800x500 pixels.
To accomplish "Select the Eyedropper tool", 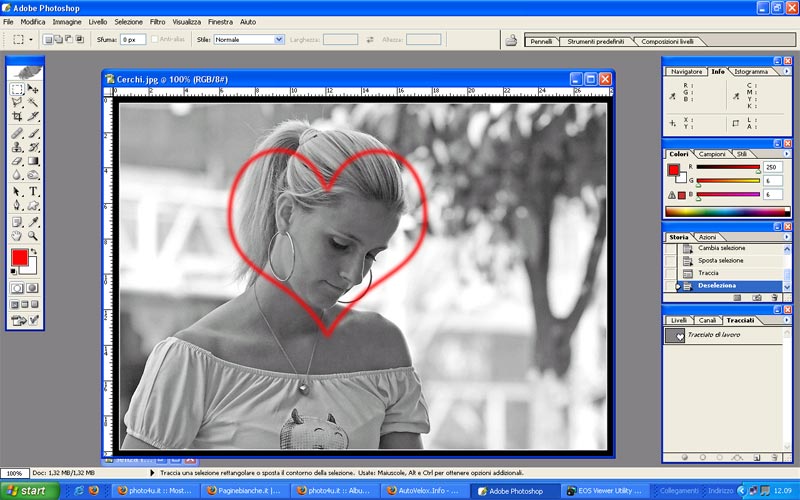I will click(x=33, y=221).
